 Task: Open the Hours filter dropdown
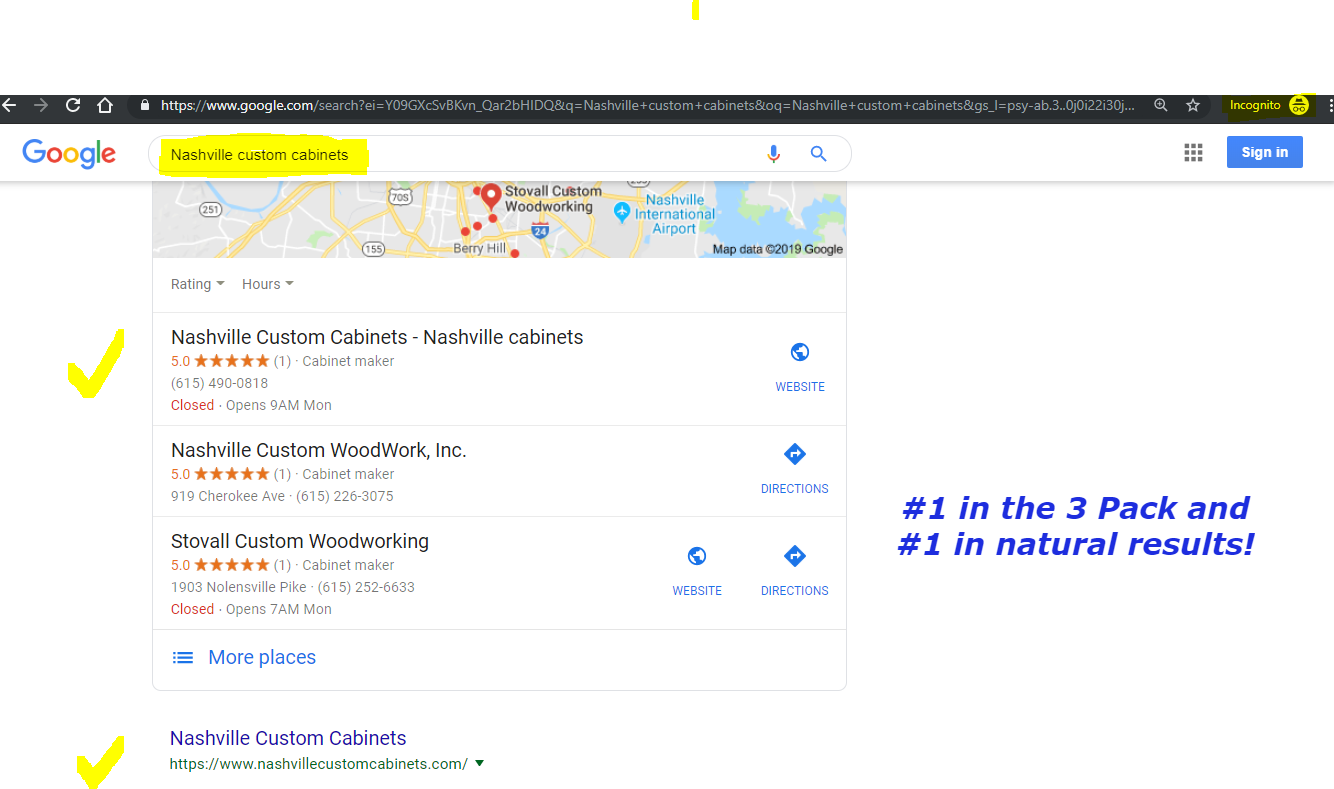[268, 284]
